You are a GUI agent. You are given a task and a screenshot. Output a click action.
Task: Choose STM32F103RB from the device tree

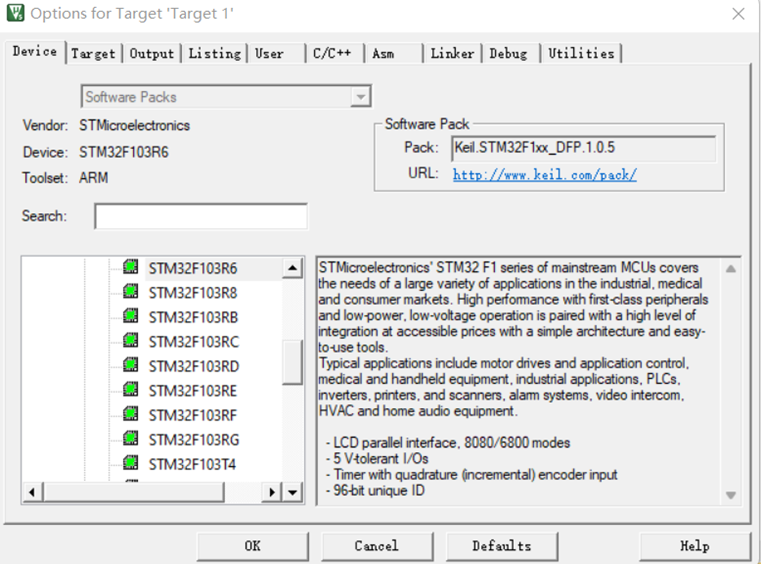[193, 317]
